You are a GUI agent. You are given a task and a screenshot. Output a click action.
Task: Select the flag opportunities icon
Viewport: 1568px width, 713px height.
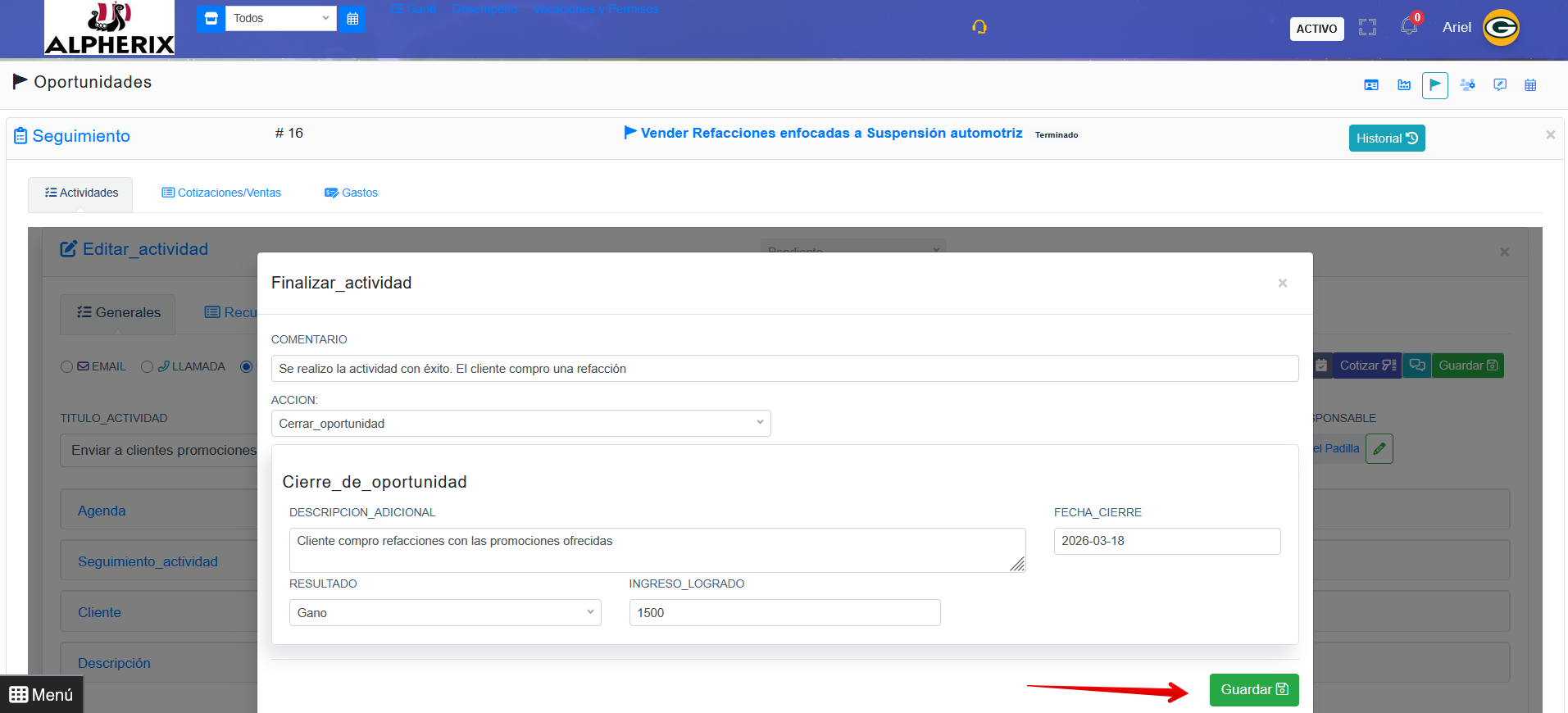[1435, 85]
